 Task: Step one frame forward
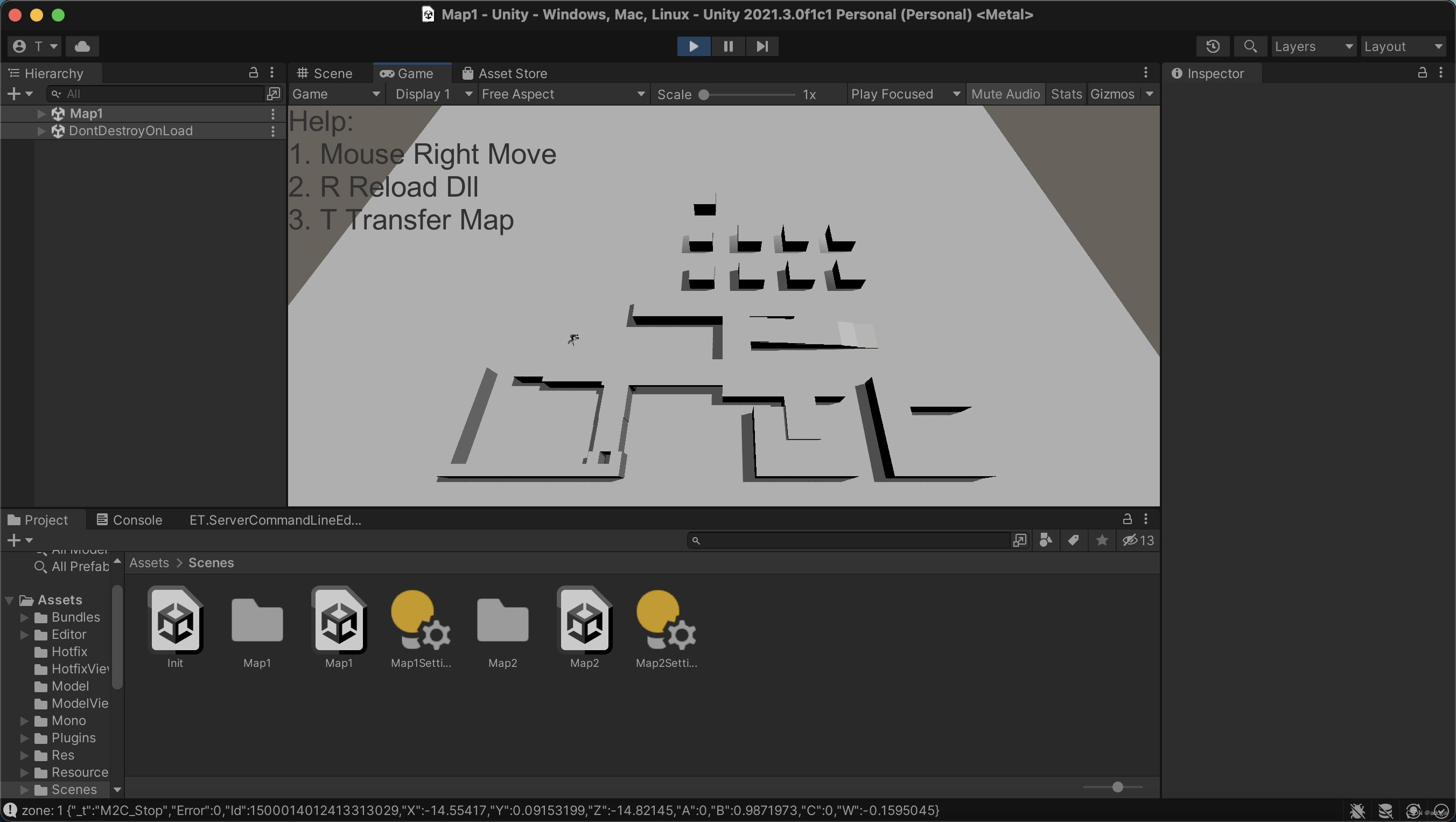click(x=762, y=46)
